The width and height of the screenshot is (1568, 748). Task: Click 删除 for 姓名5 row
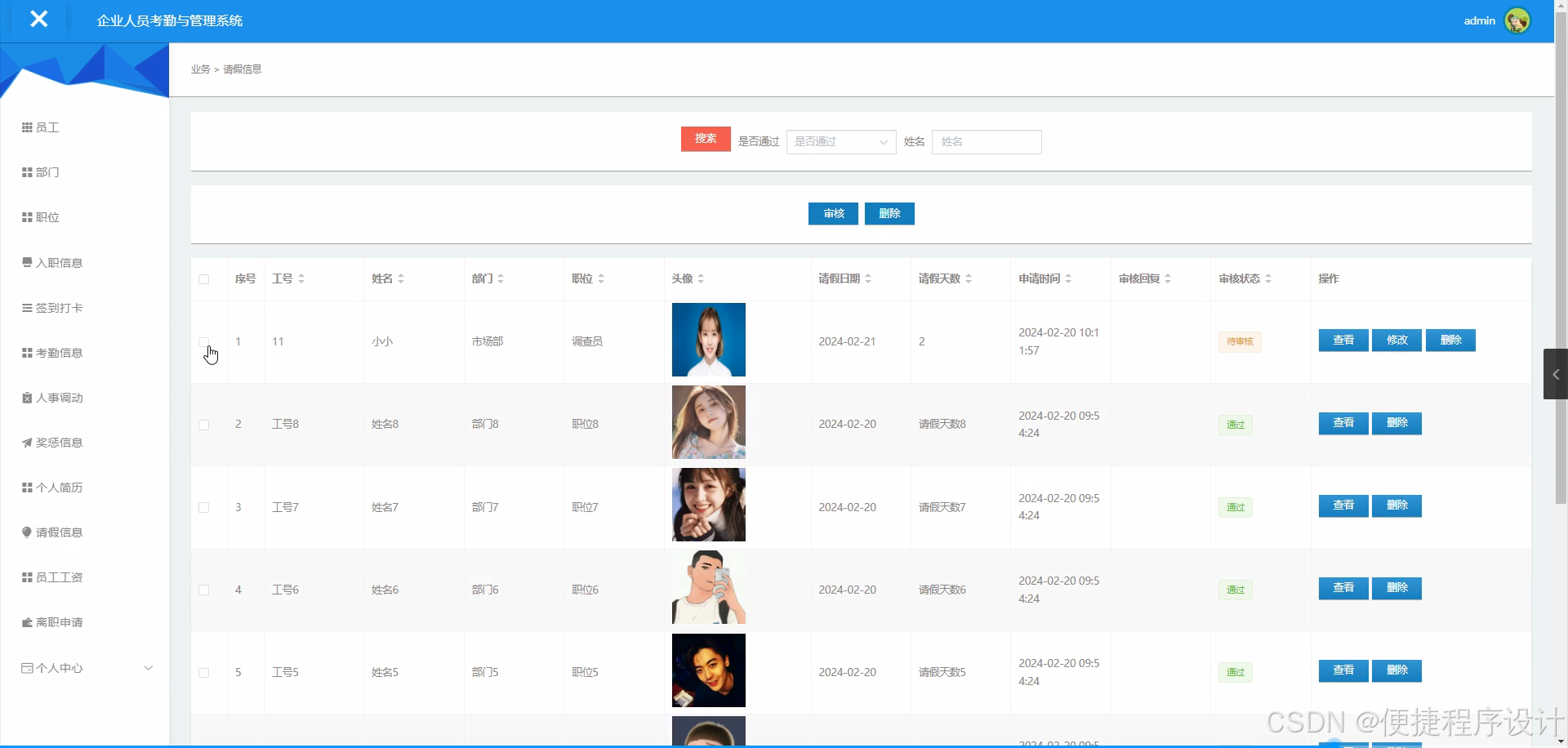[x=1396, y=670]
